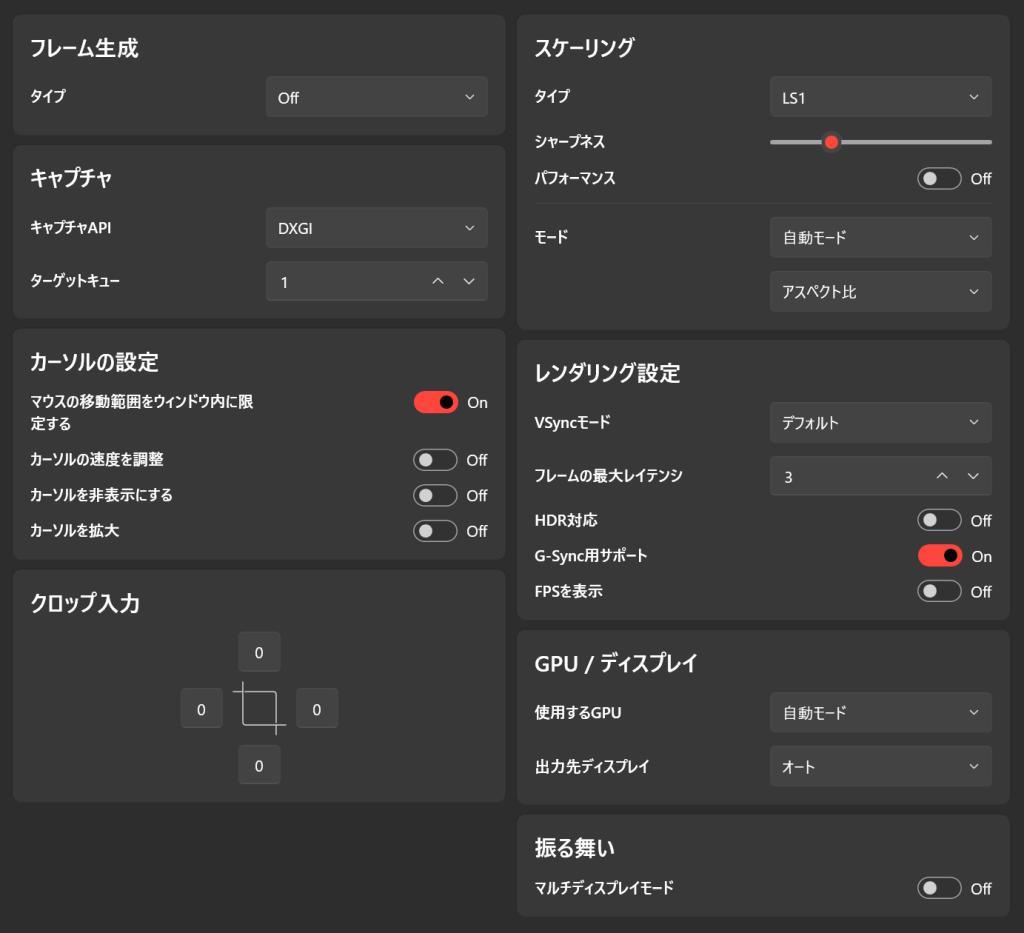Click the top crop input field
This screenshot has width=1024, height=933.
[x=259, y=653]
